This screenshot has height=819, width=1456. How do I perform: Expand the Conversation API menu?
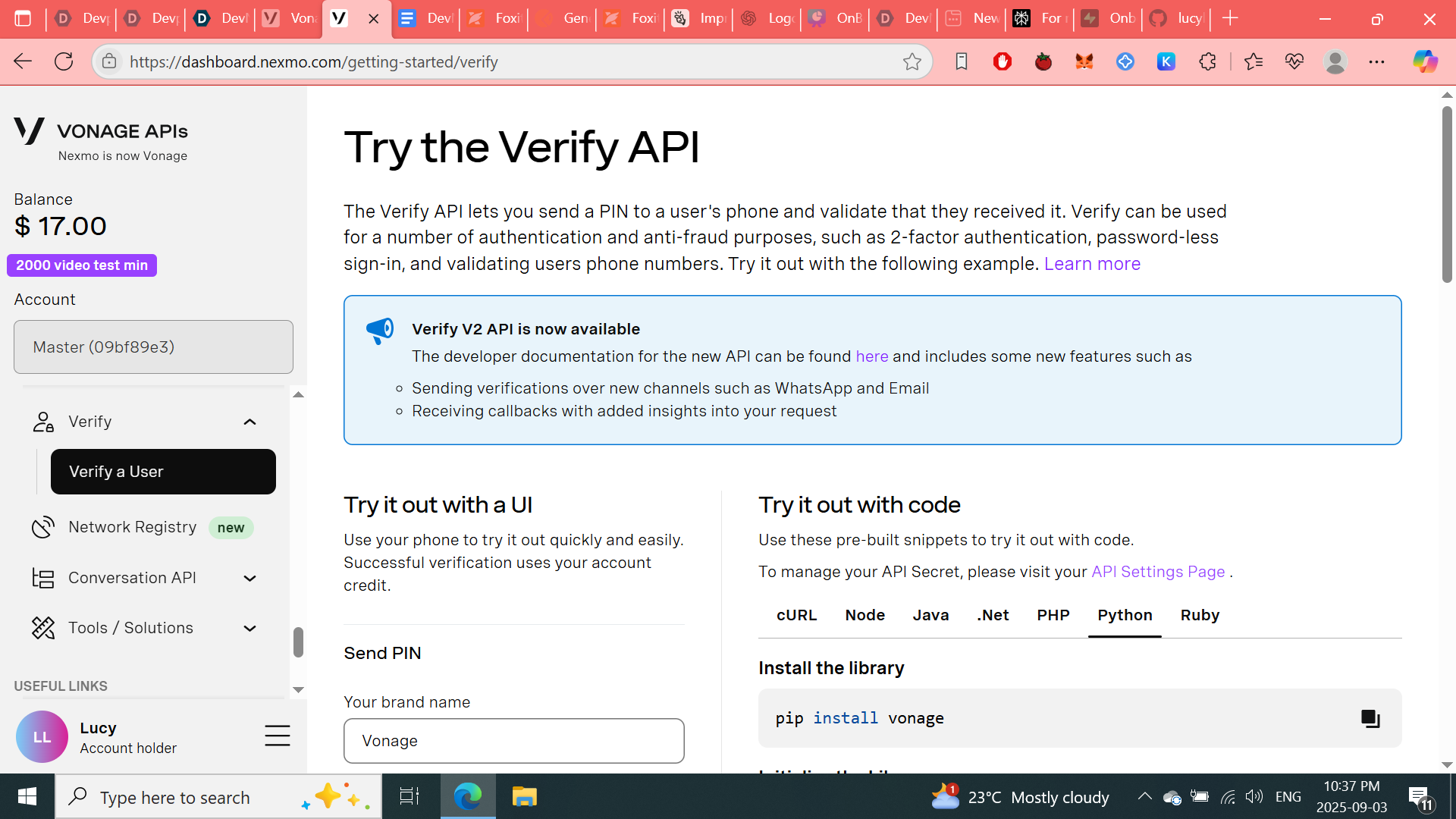249,578
